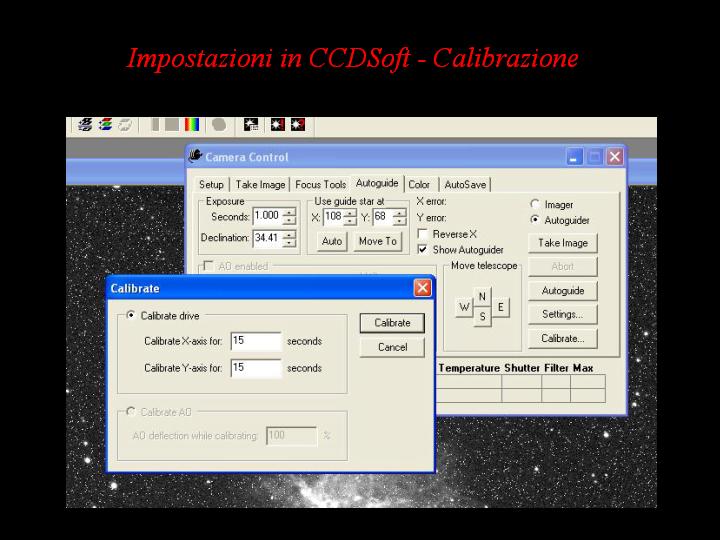Tick the Reverse X checkbox
This screenshot has width=720, height=540.
422,234
